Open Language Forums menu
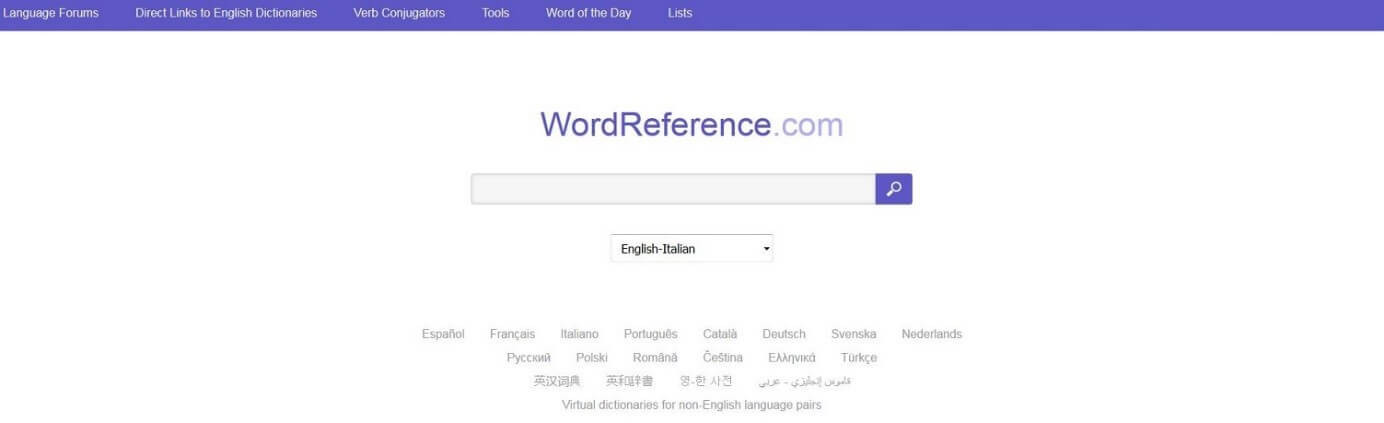This screenshot has width=1384, height=423. [x=51, y=13]
